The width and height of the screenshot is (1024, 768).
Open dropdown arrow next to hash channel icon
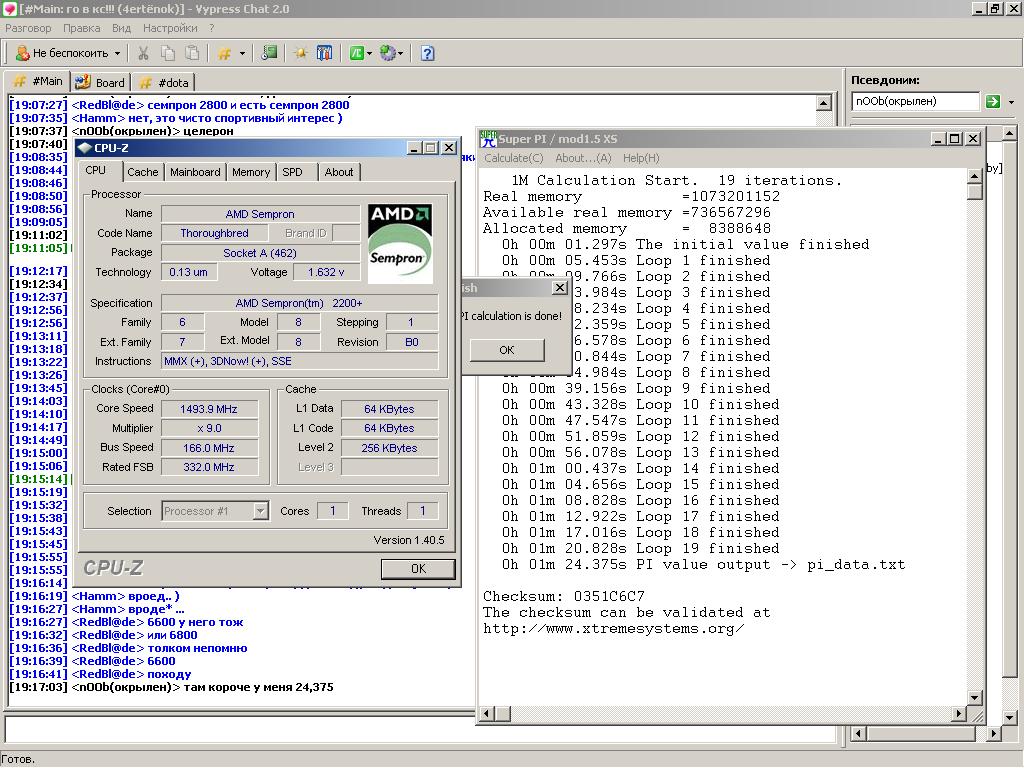tap(242, 54)
